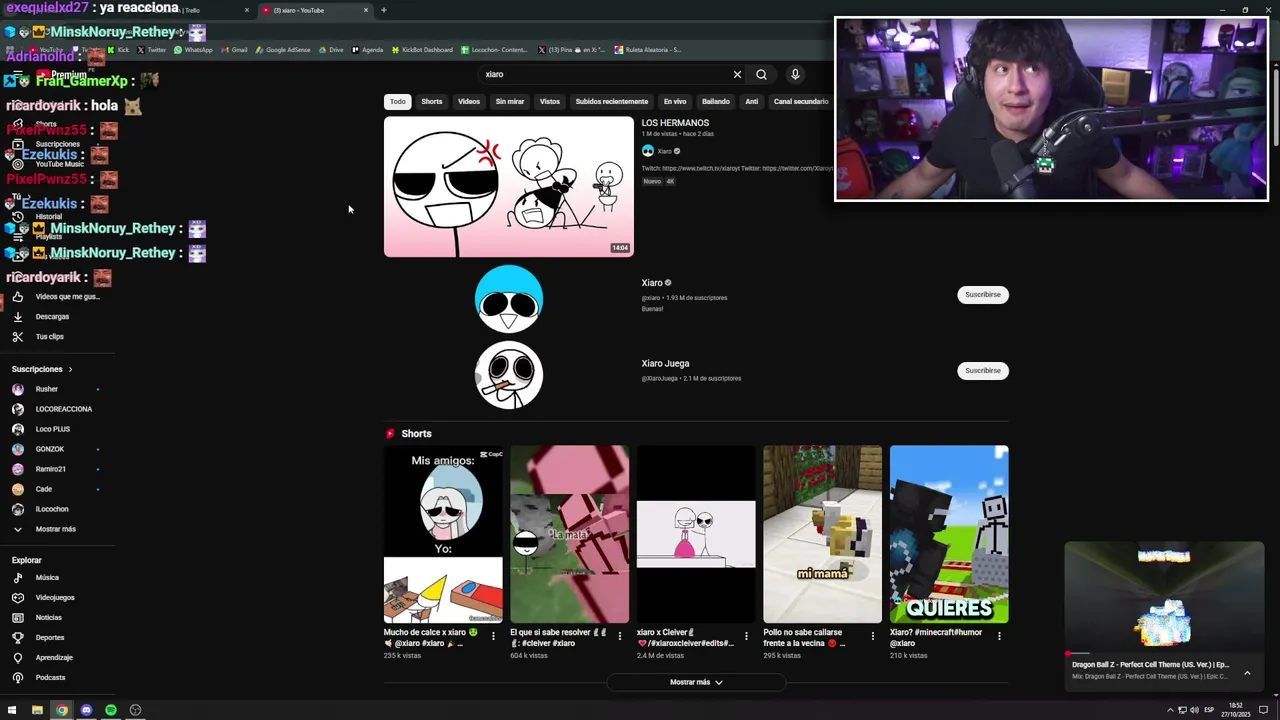Image resolution: width=1280 pixels, height=720 pixels.
Task: Subscribe to the Xiaro Juega channel
Action: [x=983, y=371]
